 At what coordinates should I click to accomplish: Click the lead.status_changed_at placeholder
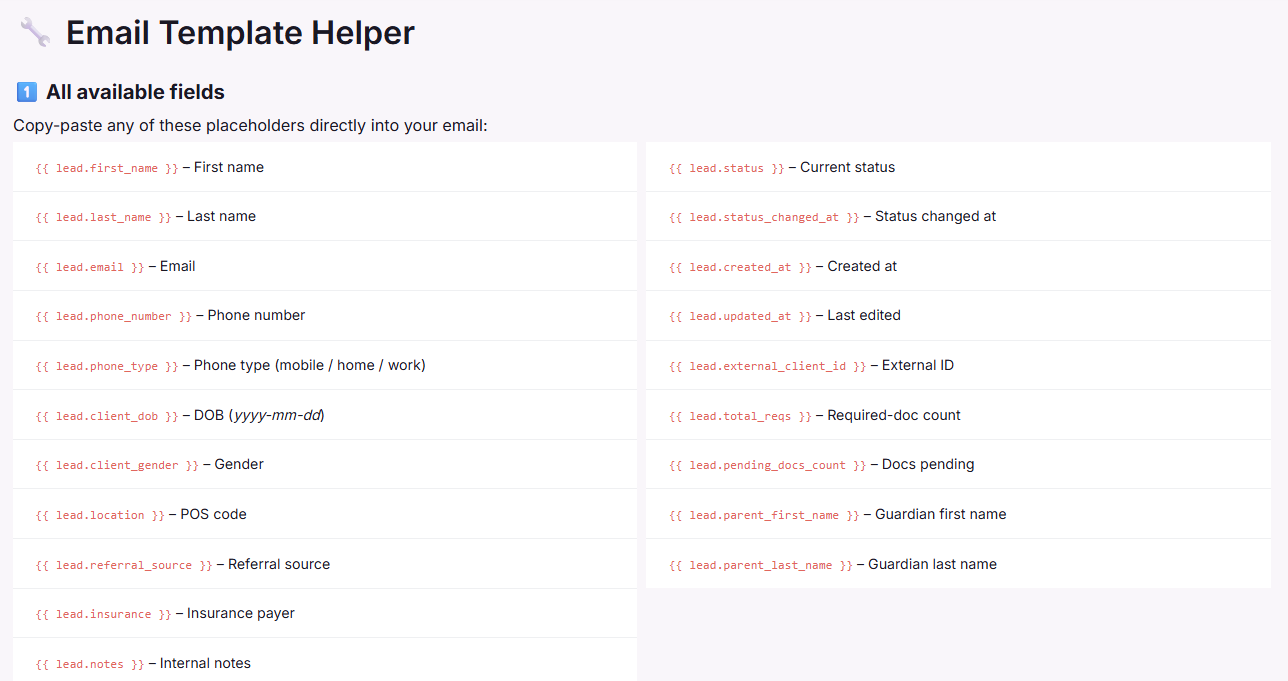[764, 217]
